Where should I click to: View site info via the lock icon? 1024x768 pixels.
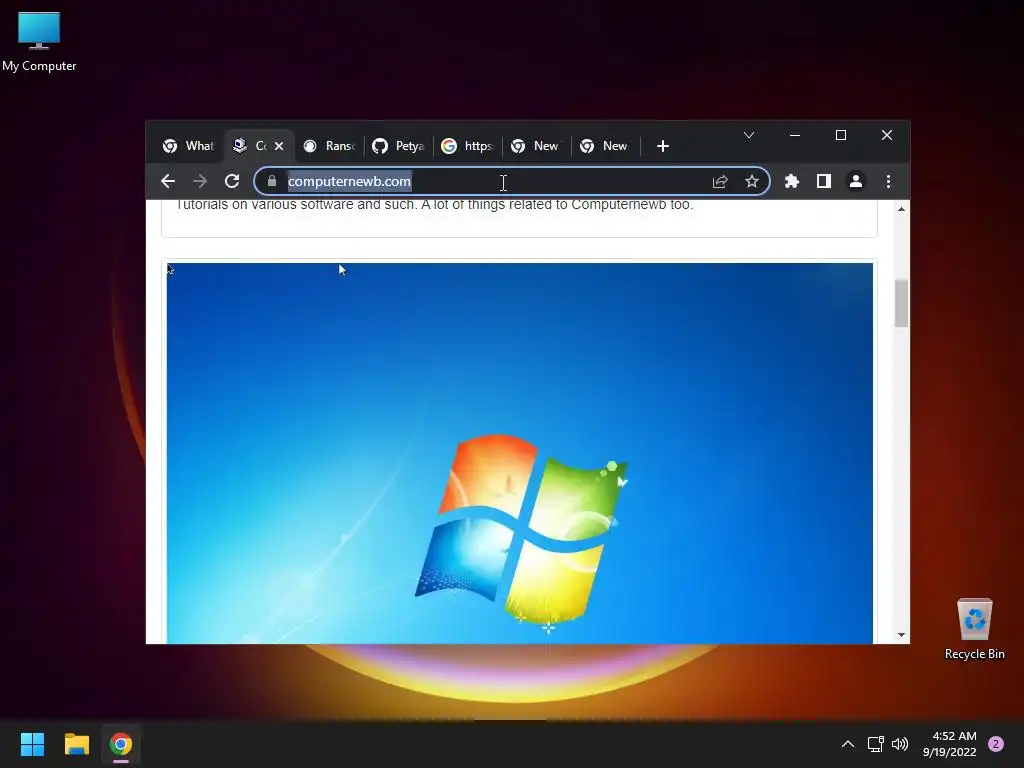[272, 181]
